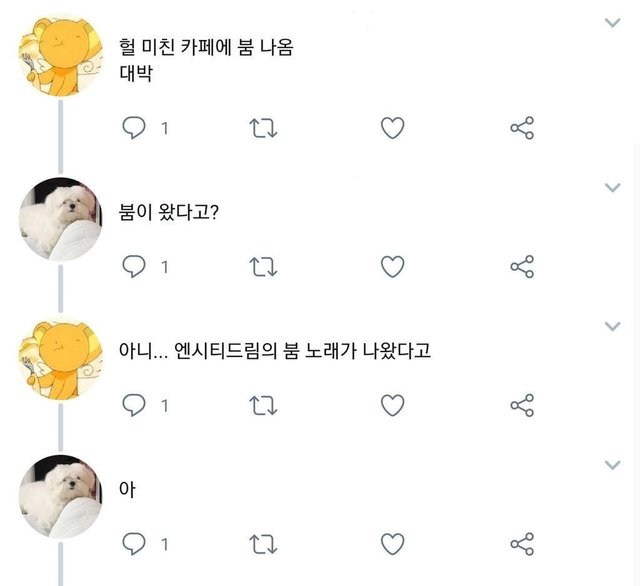Reply to the '헐 미친 카페에 붐 나옴' tweet

[x=134, y=128]
